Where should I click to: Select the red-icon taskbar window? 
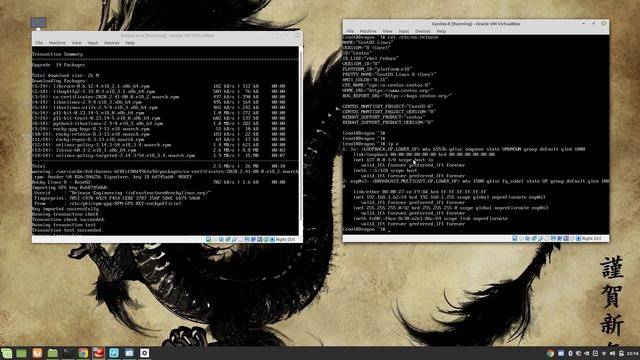[x=98, y=353]
